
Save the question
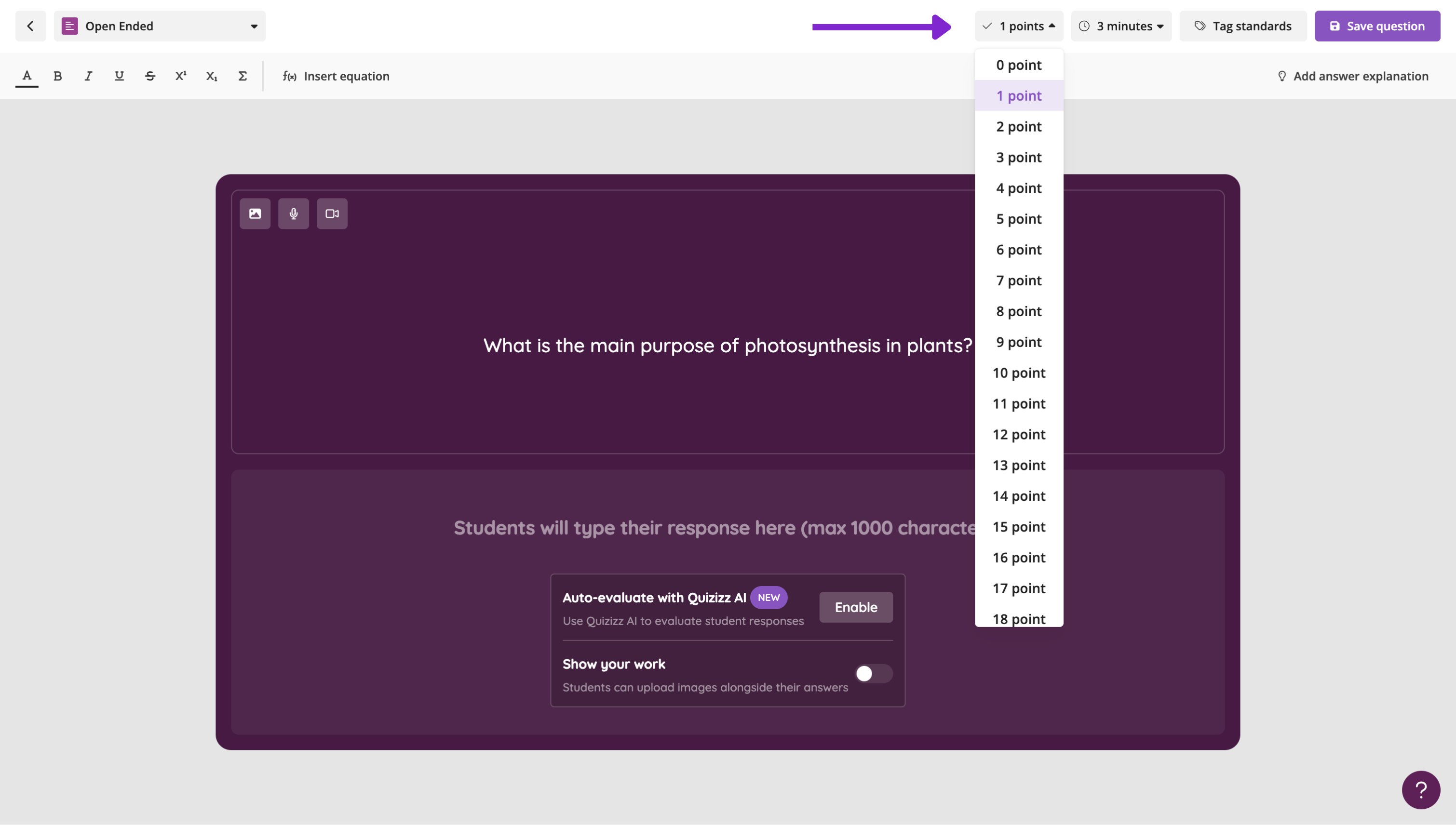click(1377, 26)
